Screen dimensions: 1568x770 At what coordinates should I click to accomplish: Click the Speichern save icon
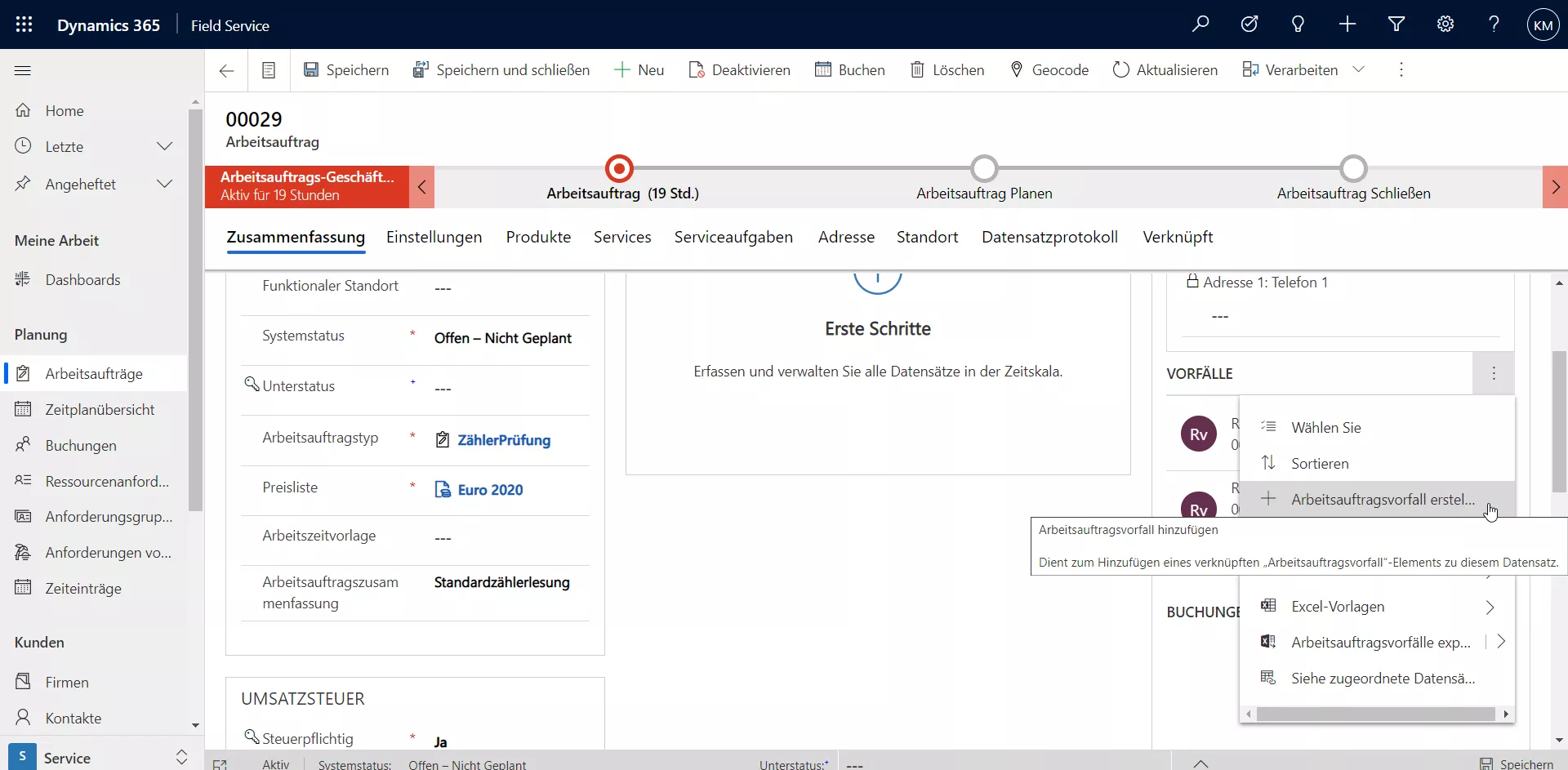311,70
